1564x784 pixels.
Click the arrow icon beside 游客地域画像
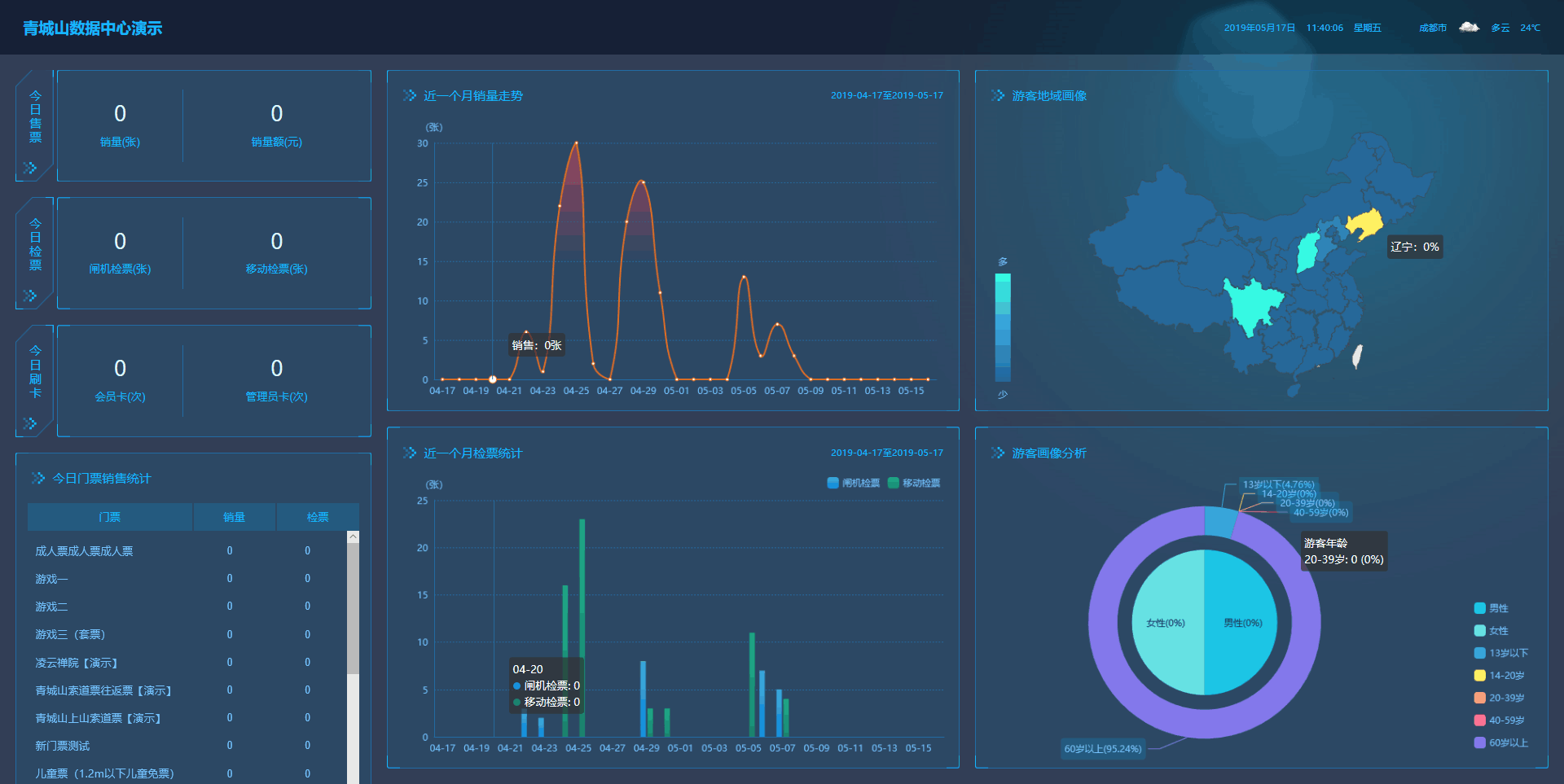[x=997, y=96]
